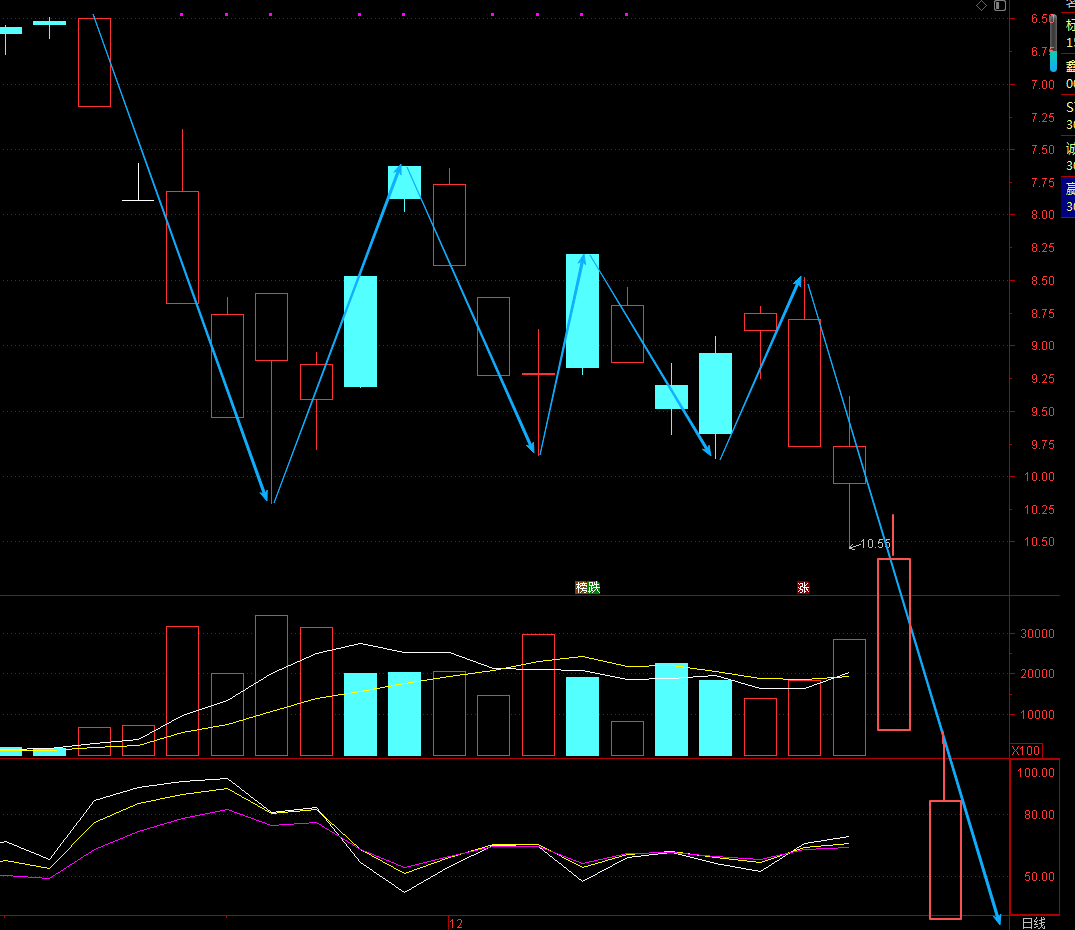Image resolution: width=1075 pixels, height=930 pixels.
Task: Select the stock list row starting with ST
Action: (x=1068, y=116)
